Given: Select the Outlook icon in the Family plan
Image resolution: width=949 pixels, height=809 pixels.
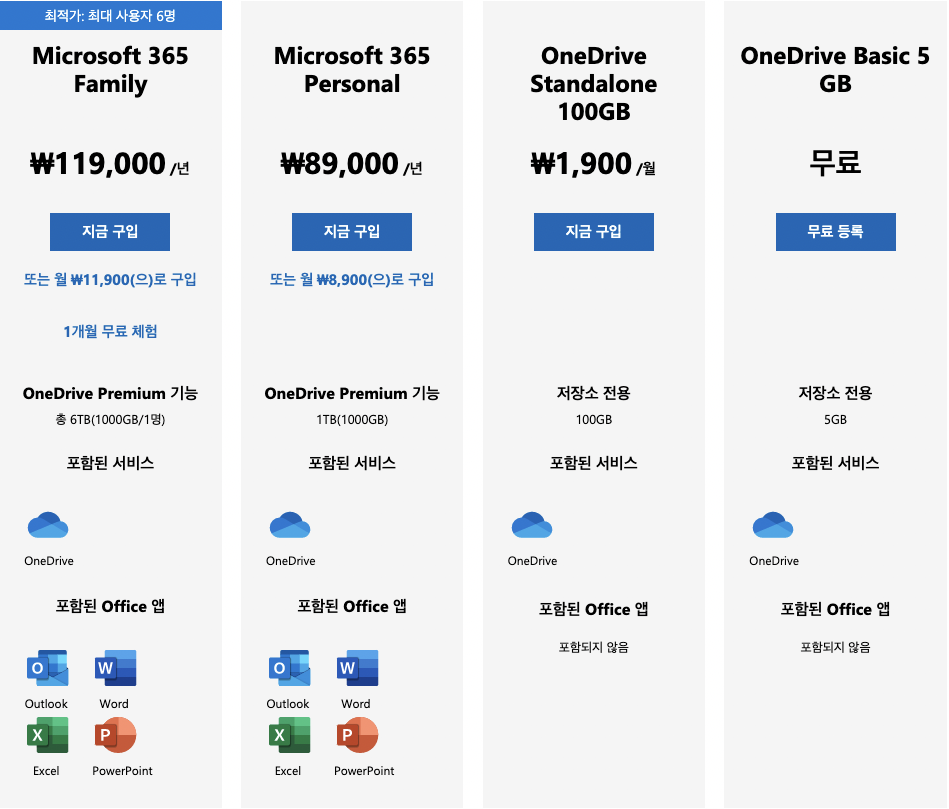Looking at the screenshot, I should (x=48, y=668).
